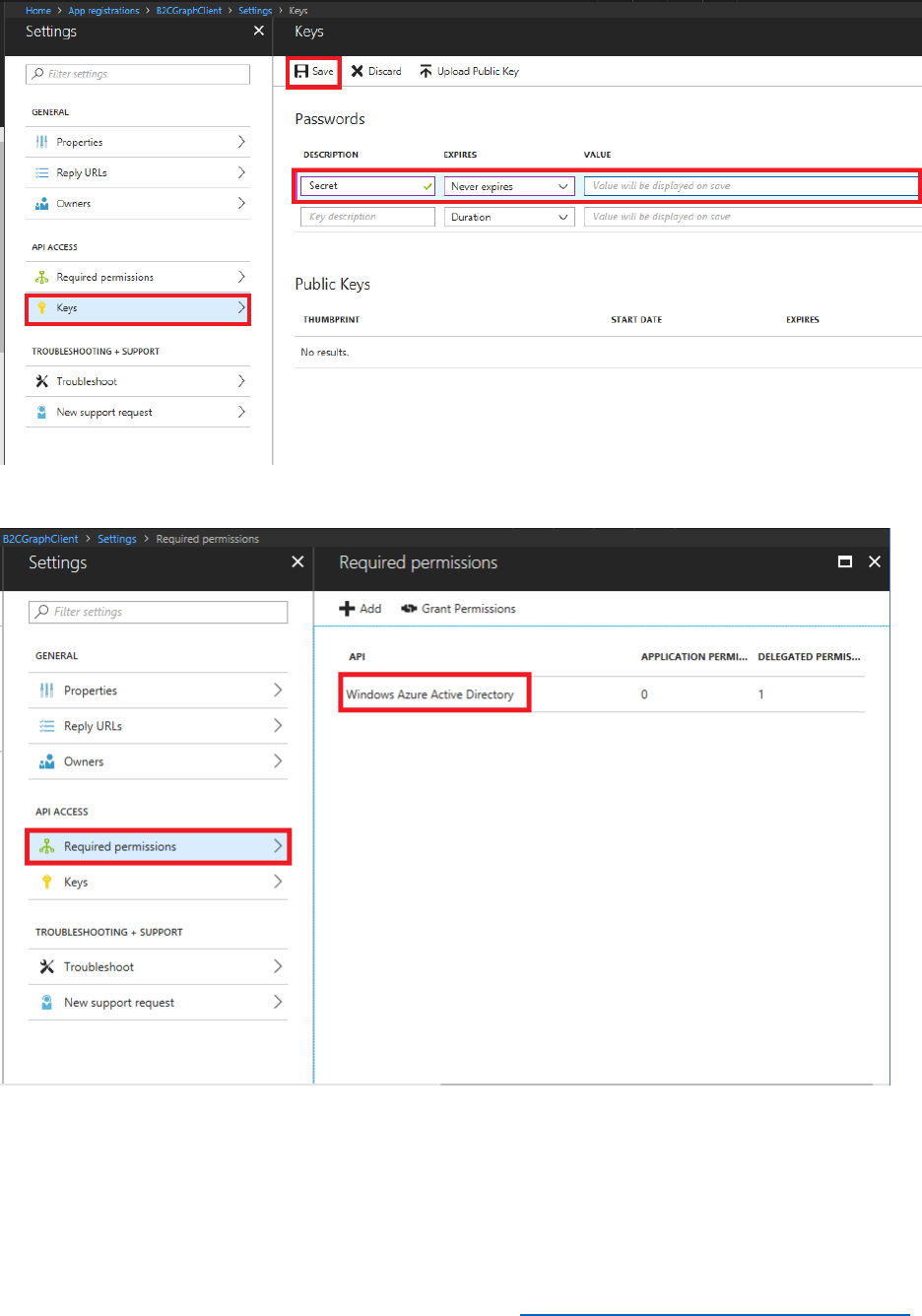Viewport: 922px width, 1316px height.
Task: Click the yellow Keys icon in upper Settings
Action: tap(41, 308)
